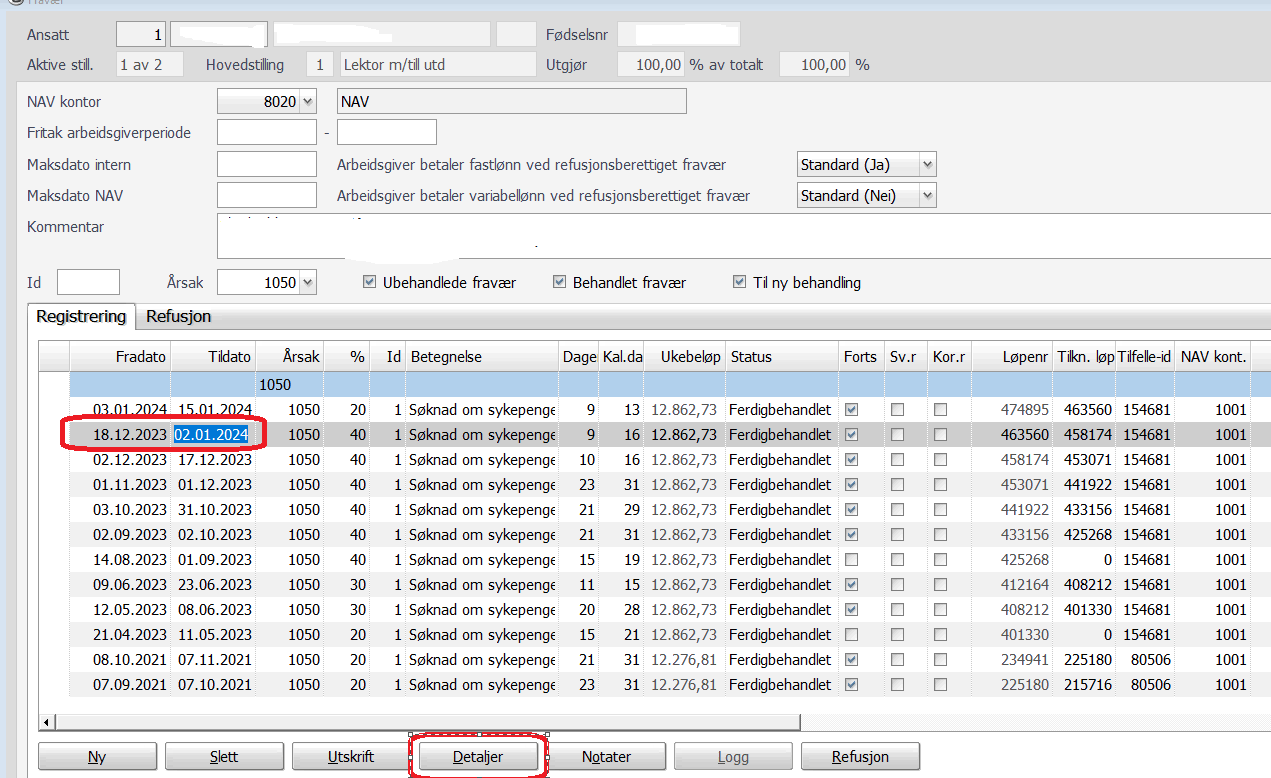Image resolution: width=1271 pixels, height=778 pixels.
Task: Toggle Behandlet fravær checkbox
Action: pos(560,283)
